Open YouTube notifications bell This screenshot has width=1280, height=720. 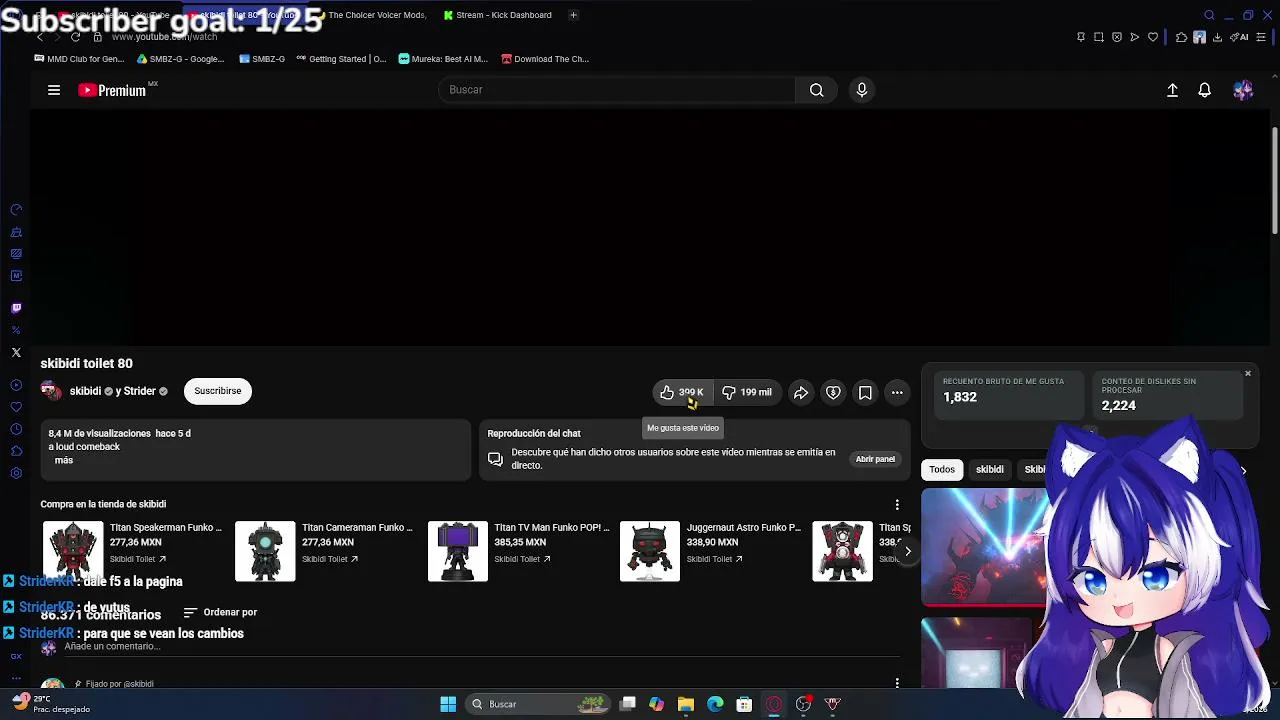[1205, 90]
